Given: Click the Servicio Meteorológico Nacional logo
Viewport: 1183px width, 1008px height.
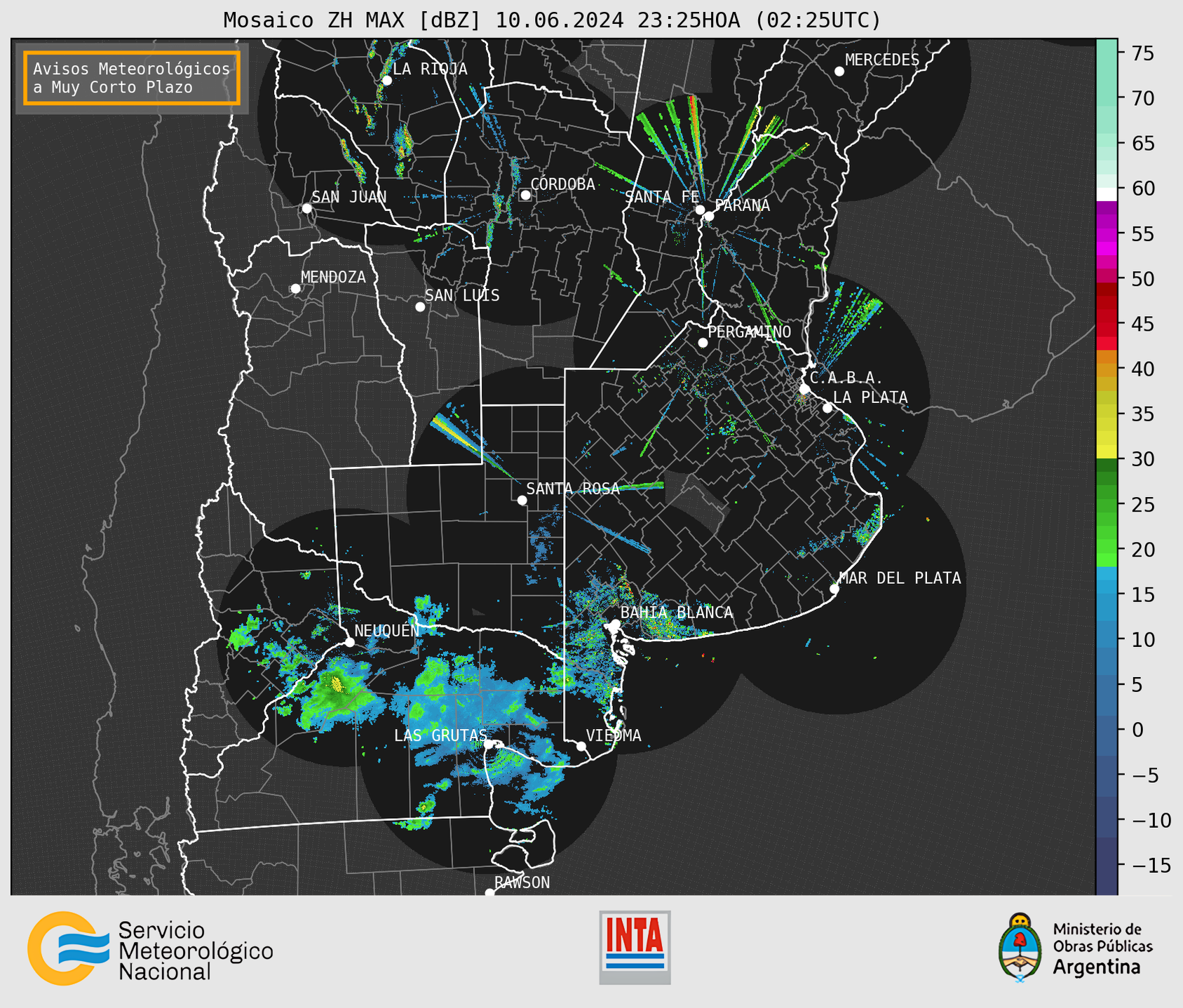Looking at the screenshot, I should point(150,948).
